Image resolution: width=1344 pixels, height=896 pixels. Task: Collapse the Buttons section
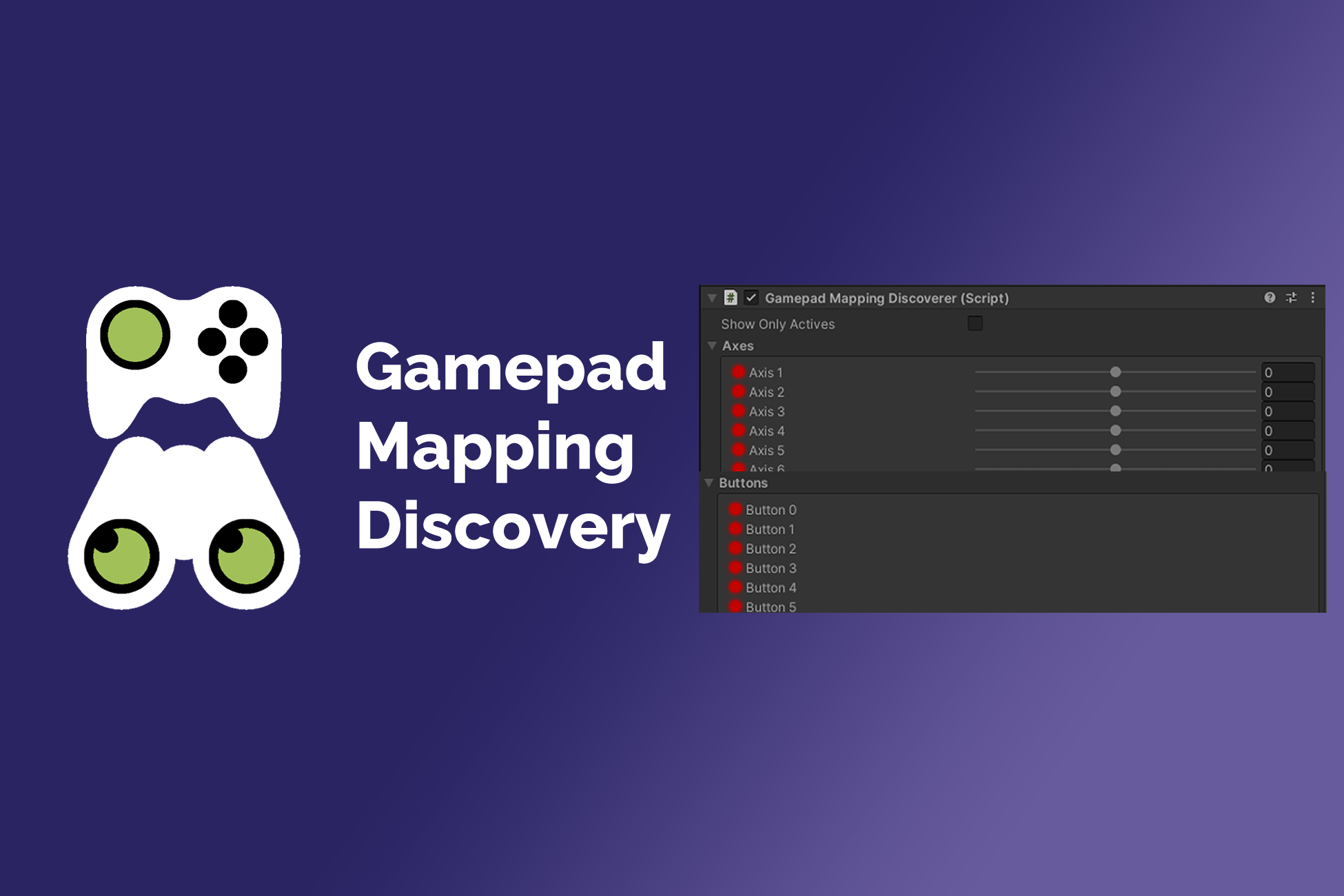tap(709, 483)
